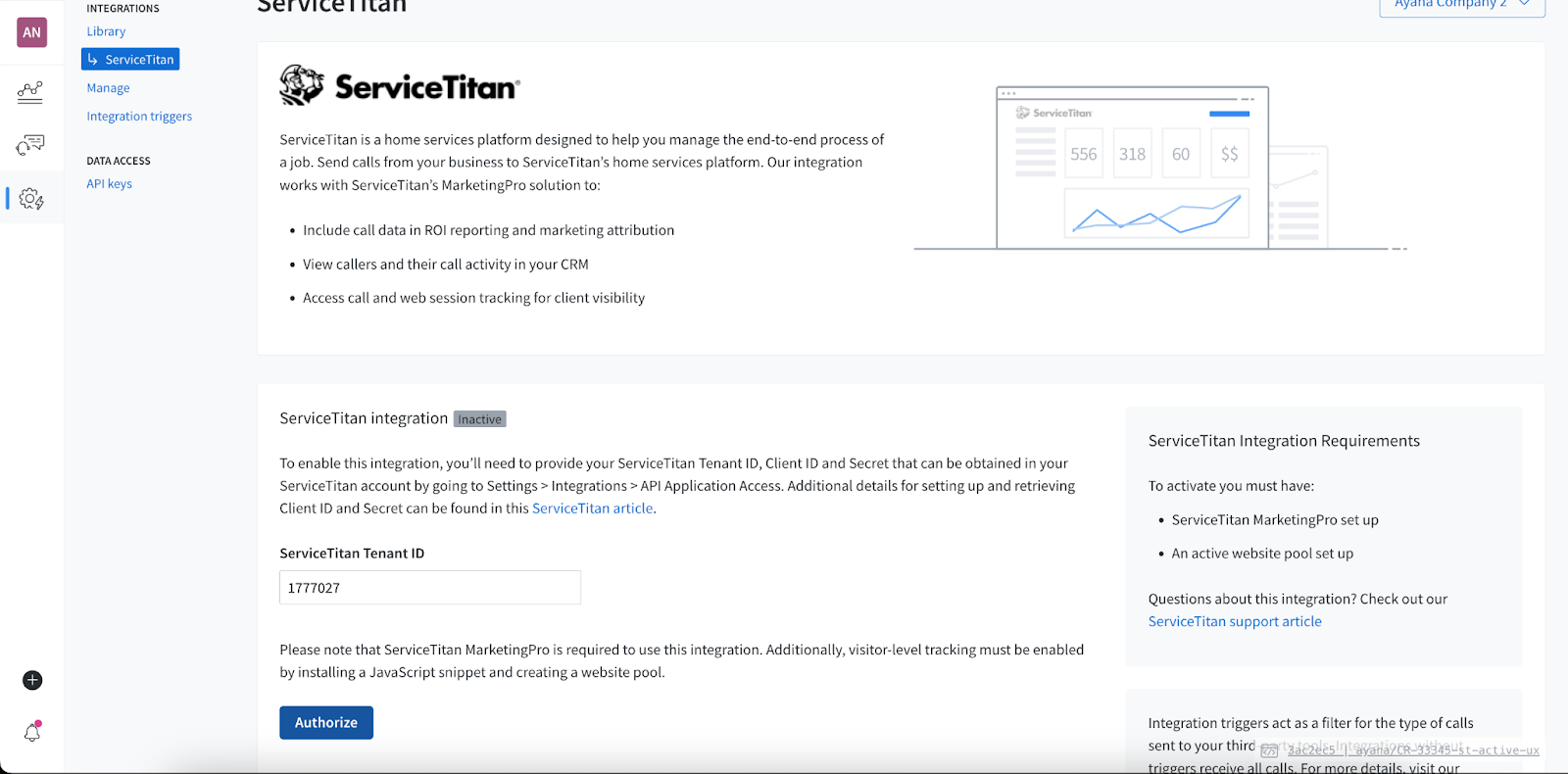The image size is (1568, 774).
Task: Follow the ServiceTitan article link
Action: 592,508
